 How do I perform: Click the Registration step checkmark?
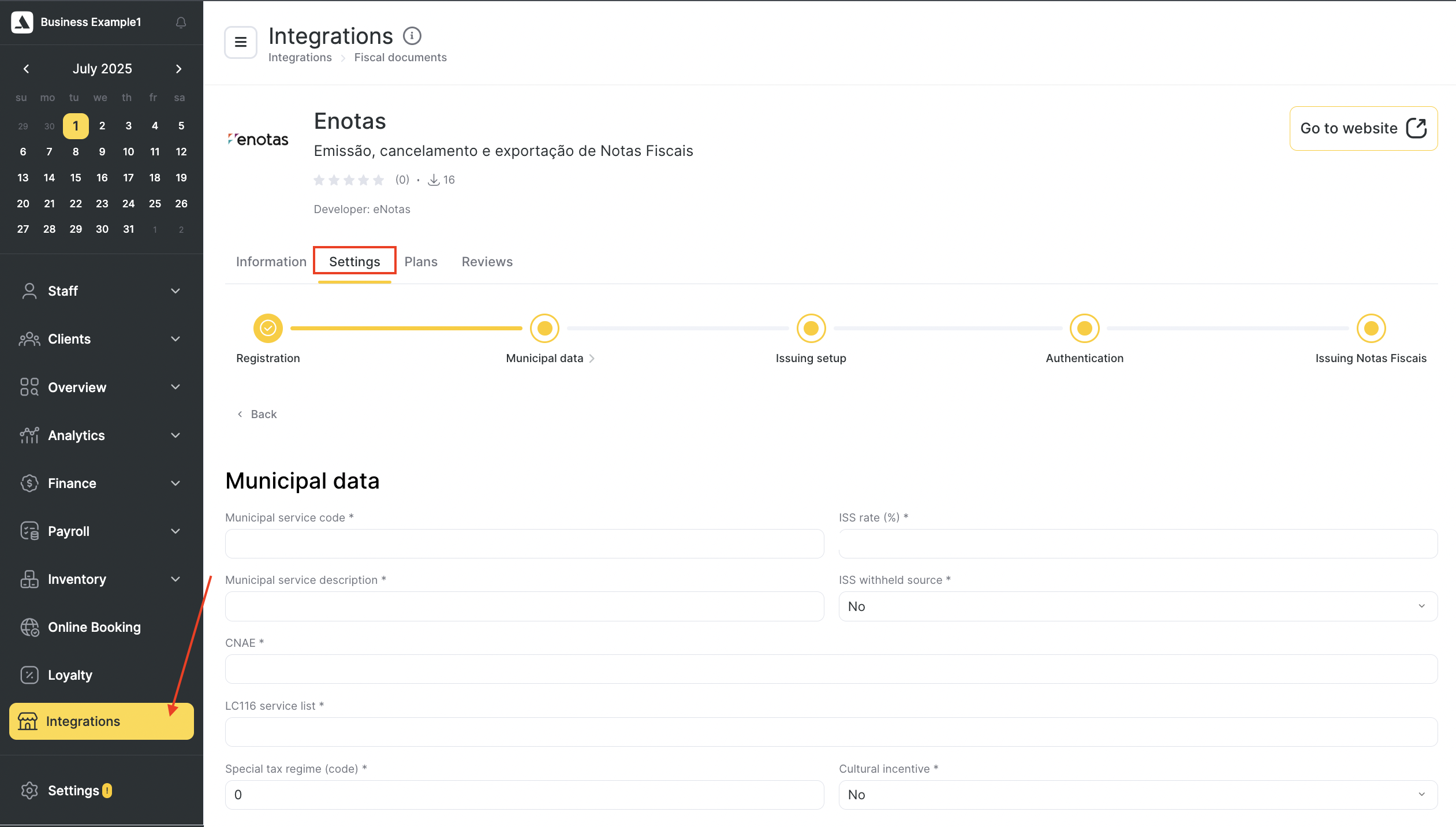point(268,328)
